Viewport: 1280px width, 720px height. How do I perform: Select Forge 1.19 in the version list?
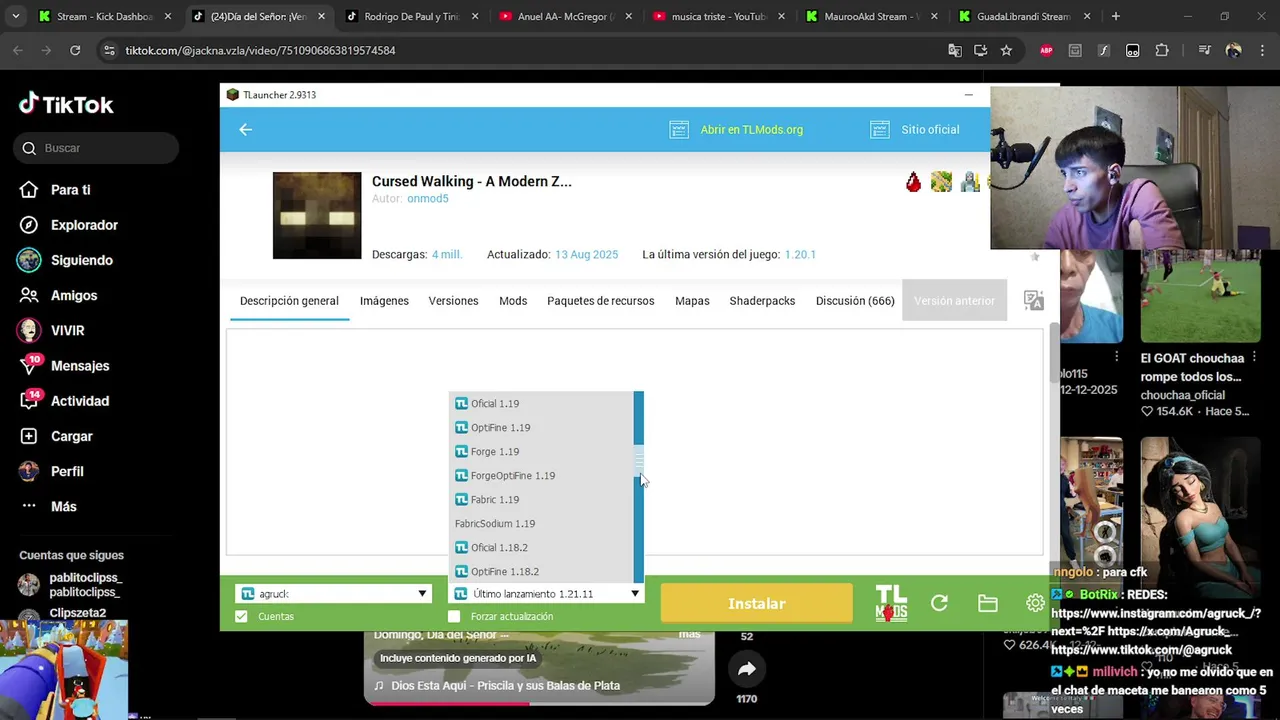(541, 451)
